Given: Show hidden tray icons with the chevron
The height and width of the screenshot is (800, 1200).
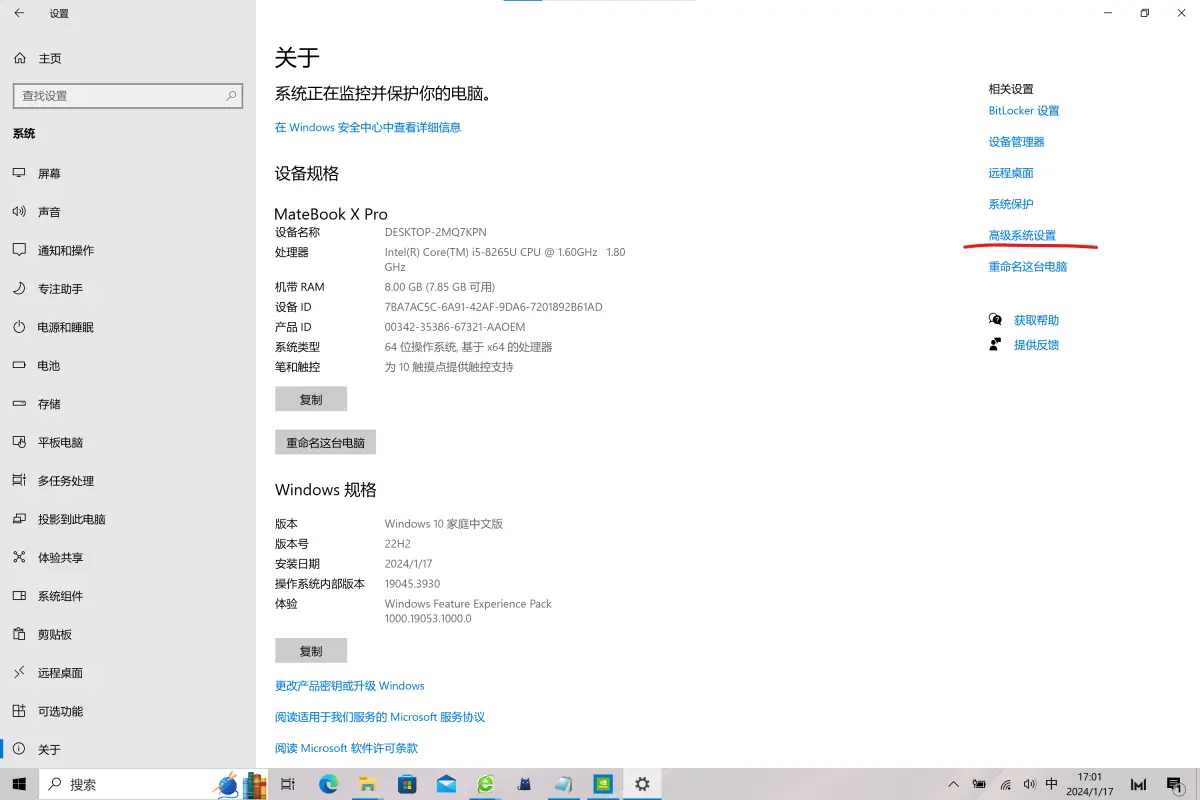Looking at the screenshot, I should pos(953,784).
